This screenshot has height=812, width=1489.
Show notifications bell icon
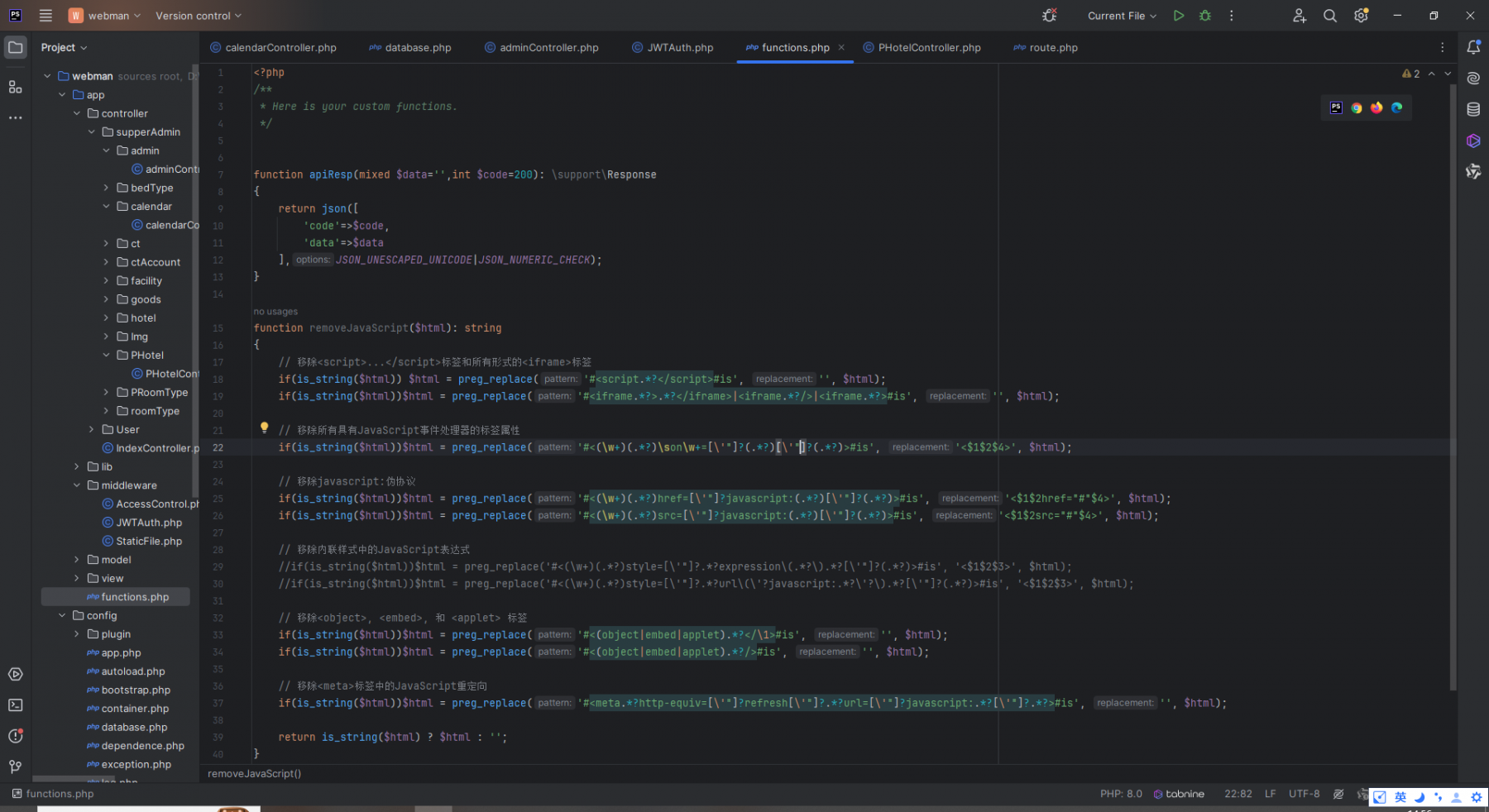point(1473,47)
